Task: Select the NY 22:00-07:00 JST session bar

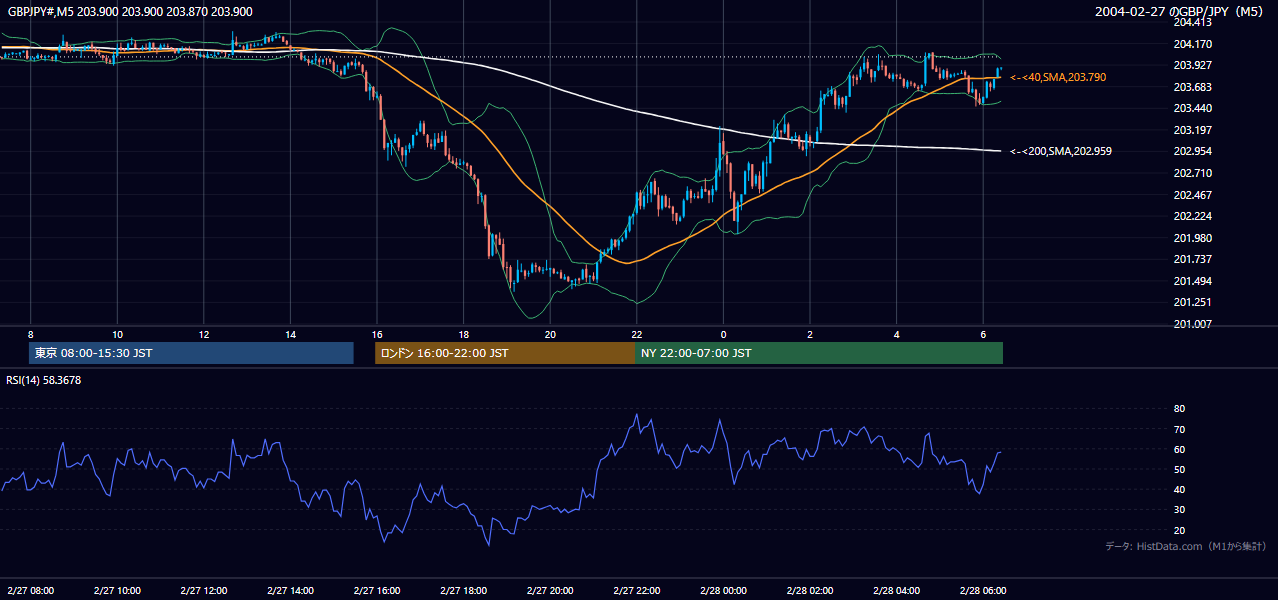Action: click(x=819, y=353)
